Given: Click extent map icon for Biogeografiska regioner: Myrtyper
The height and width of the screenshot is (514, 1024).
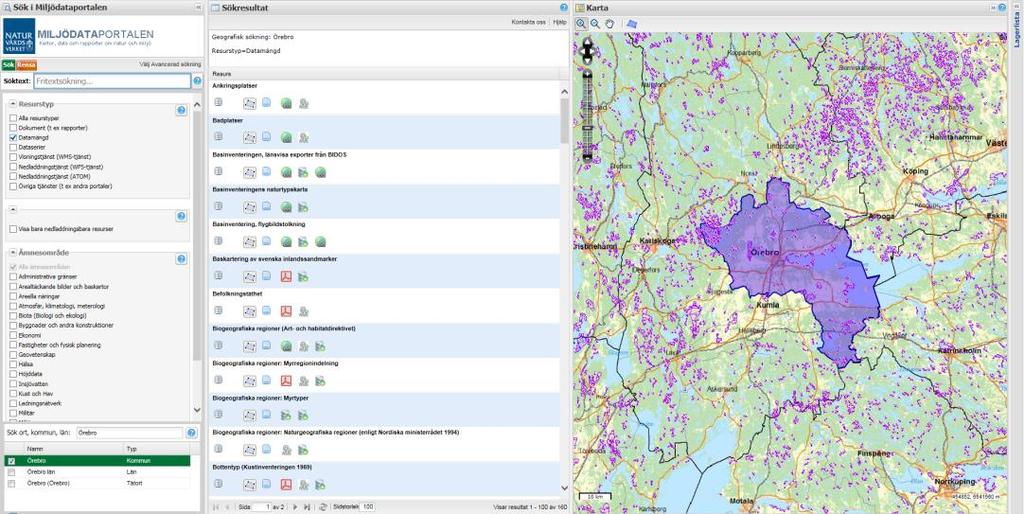Looking at the screenshot, I should 249,415.
